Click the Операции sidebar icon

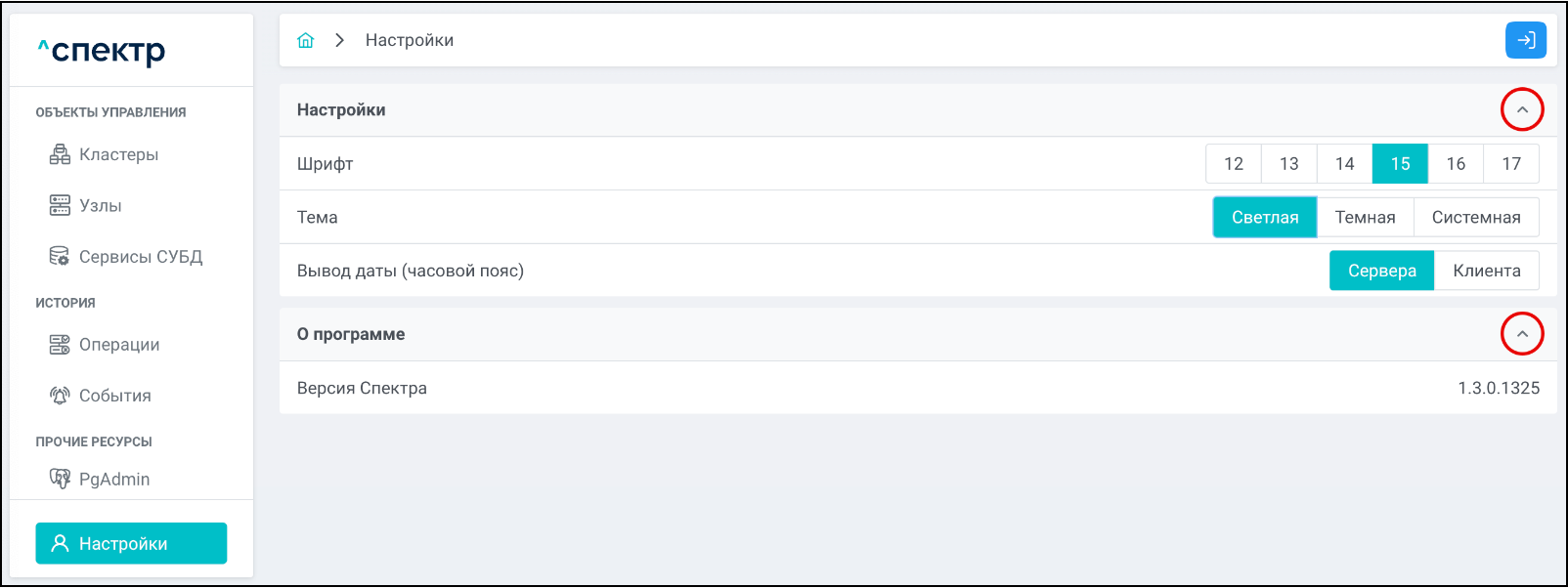(60, 345)
